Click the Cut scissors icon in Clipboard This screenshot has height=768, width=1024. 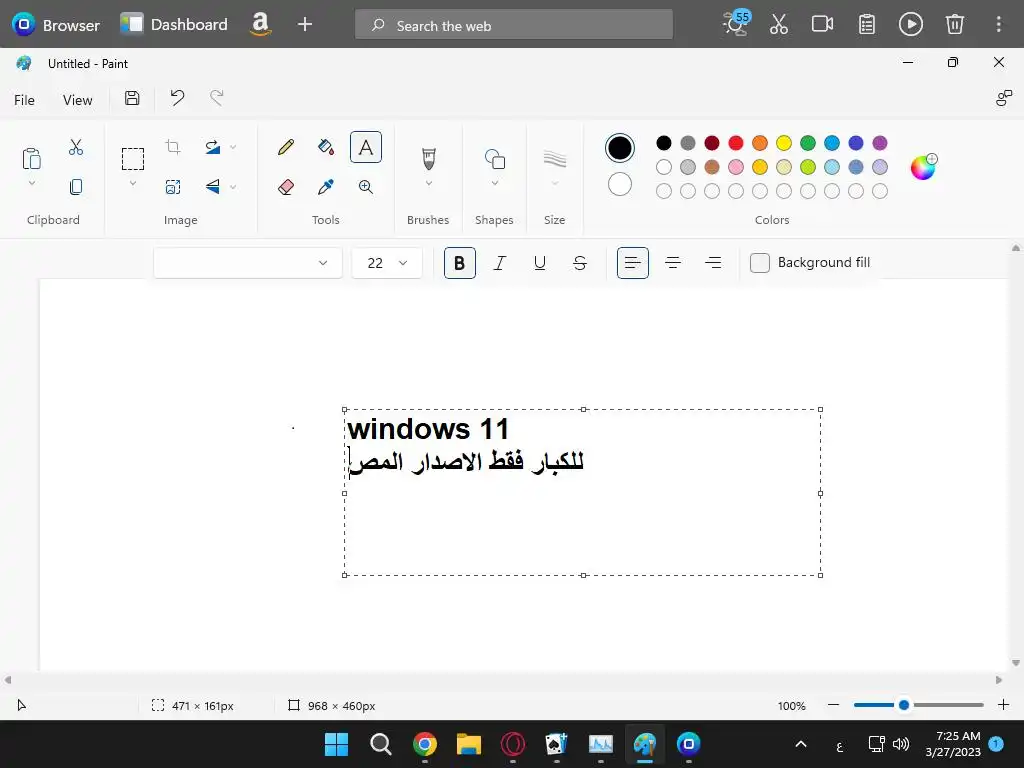pos(76,147)
